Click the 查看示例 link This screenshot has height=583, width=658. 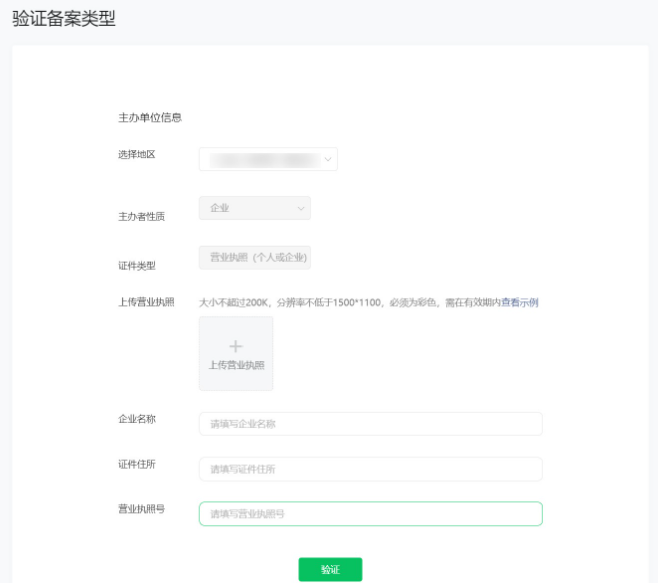520,302
